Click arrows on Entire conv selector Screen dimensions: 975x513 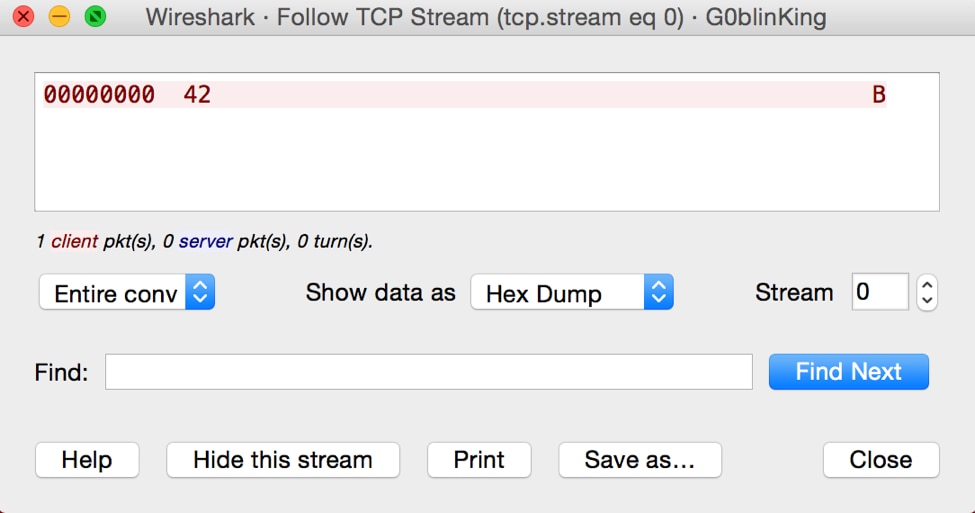(200, 292)
